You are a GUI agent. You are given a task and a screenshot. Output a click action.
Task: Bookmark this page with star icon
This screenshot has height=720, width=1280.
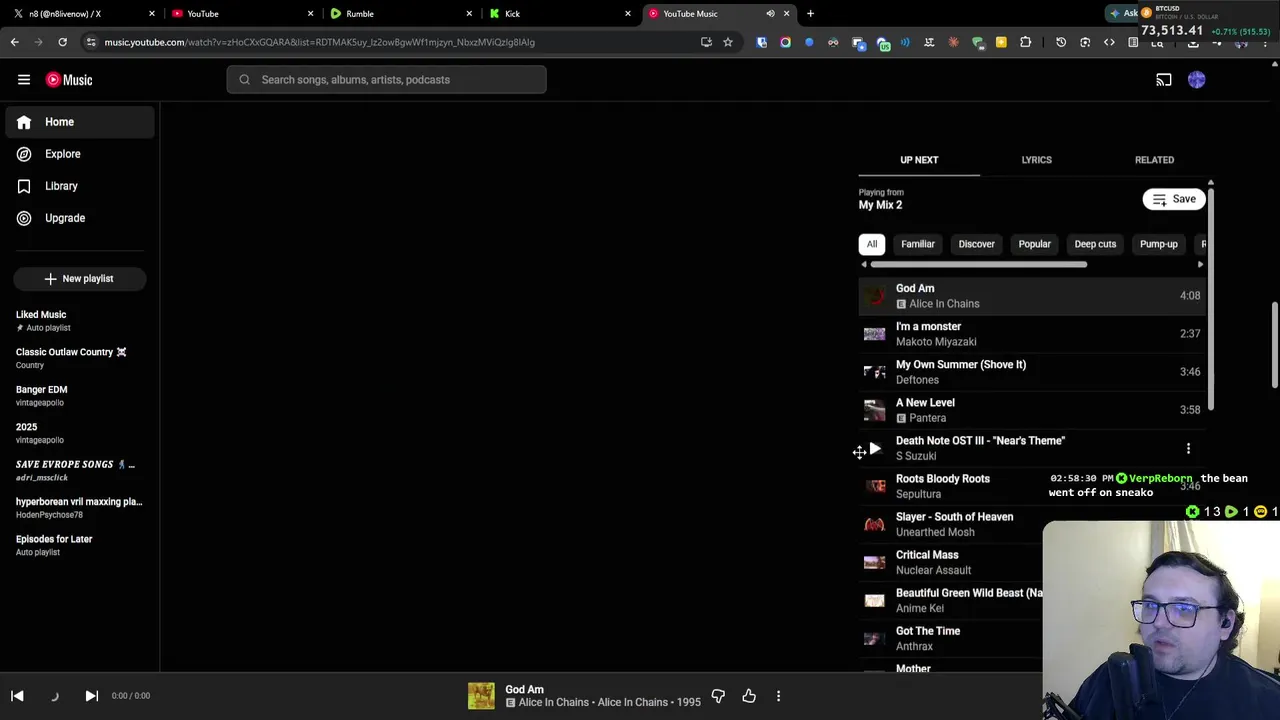coord(727,42)
